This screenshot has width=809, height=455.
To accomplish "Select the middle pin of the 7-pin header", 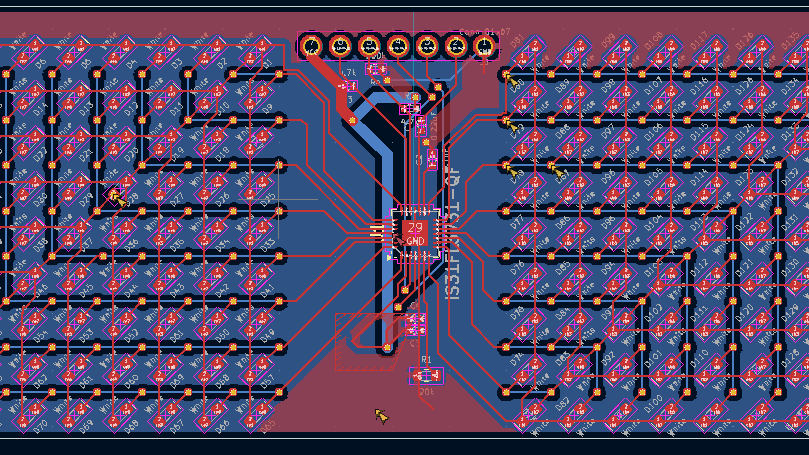I will coord(398,46).
